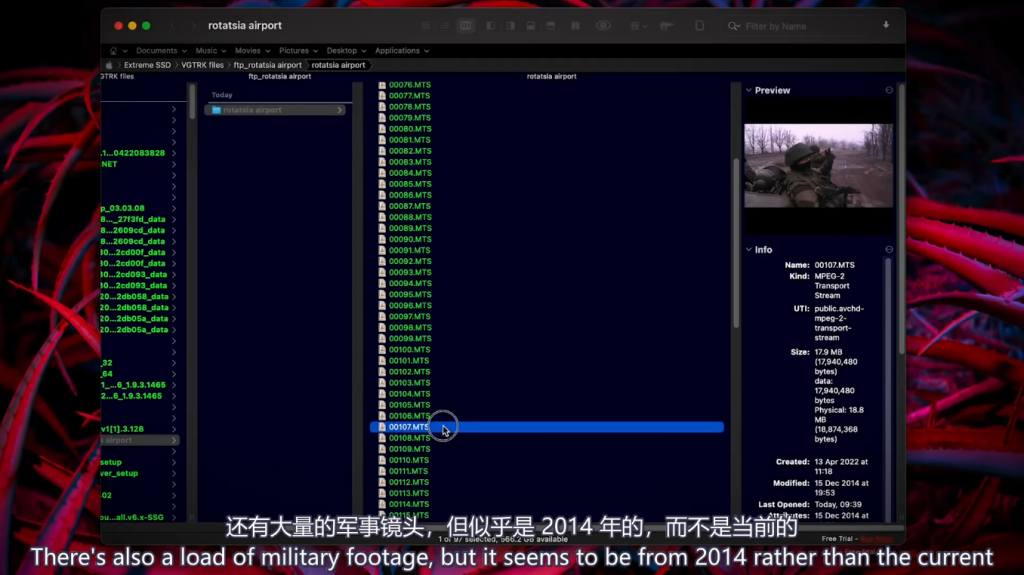This screenshot has height=575, width=1024.
Task: Navigate to VGTRK files in path bar
Action: click(x=202, y=65)
